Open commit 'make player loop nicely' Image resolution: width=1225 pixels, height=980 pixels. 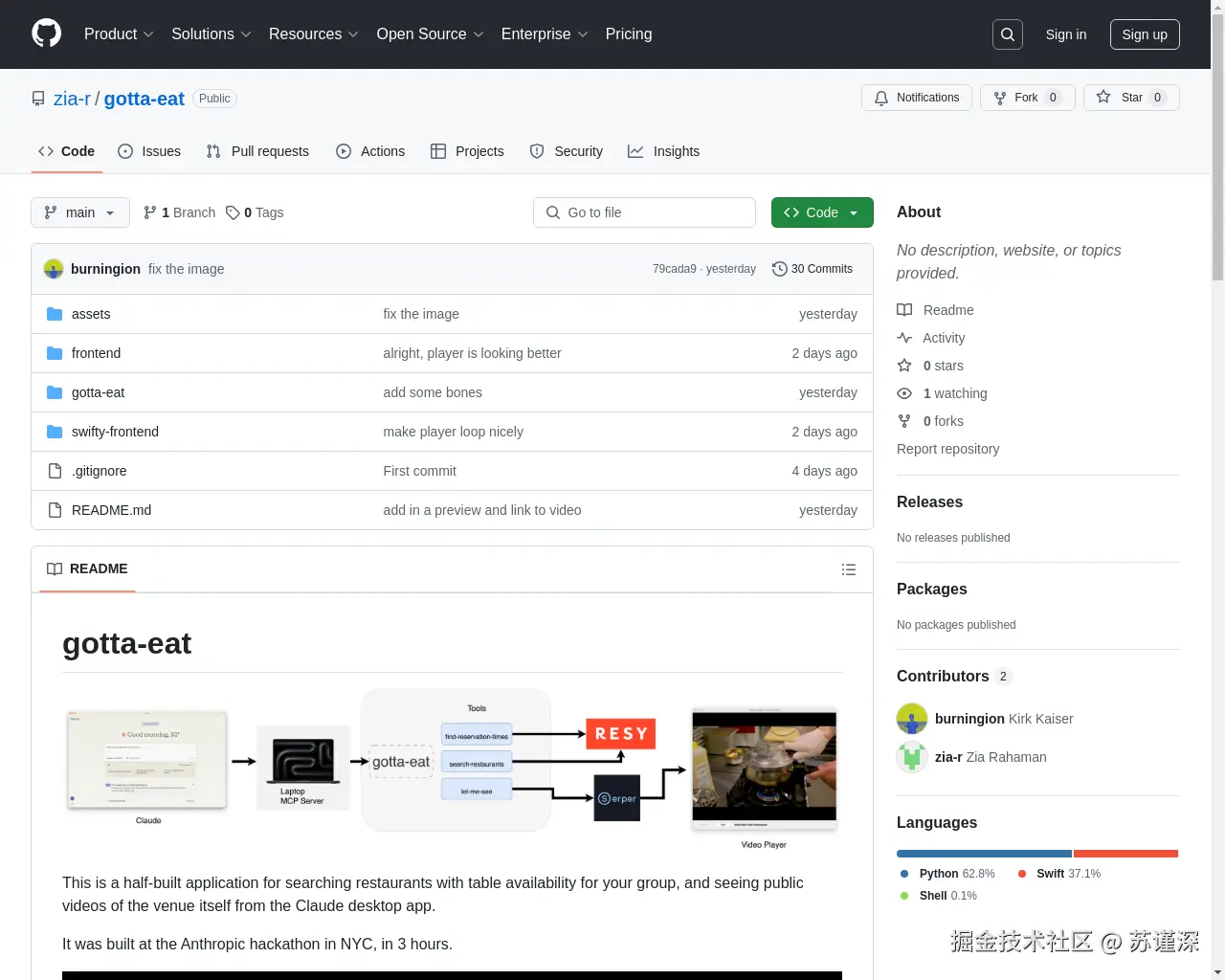coord(453,432)
